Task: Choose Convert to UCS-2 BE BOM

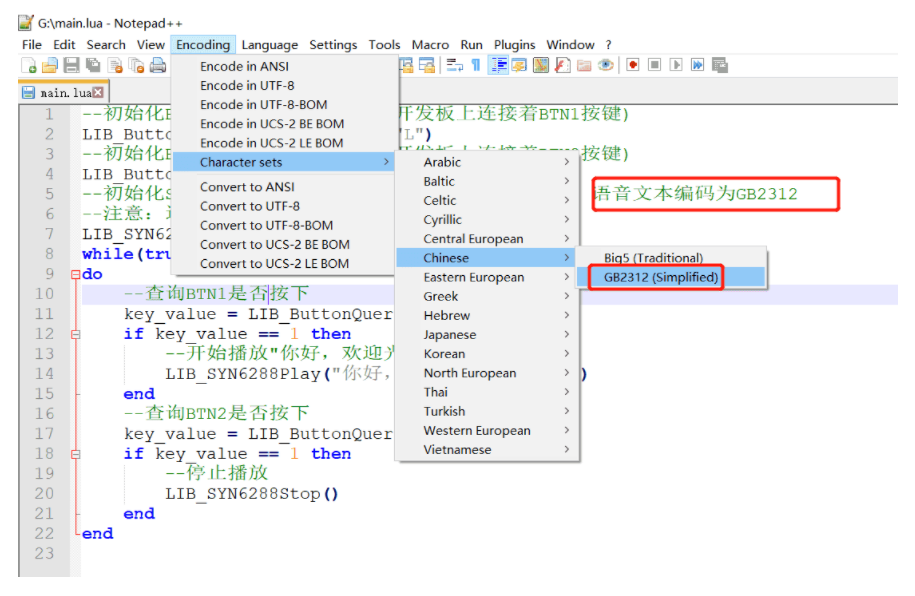Action: [x=284, y=245]
